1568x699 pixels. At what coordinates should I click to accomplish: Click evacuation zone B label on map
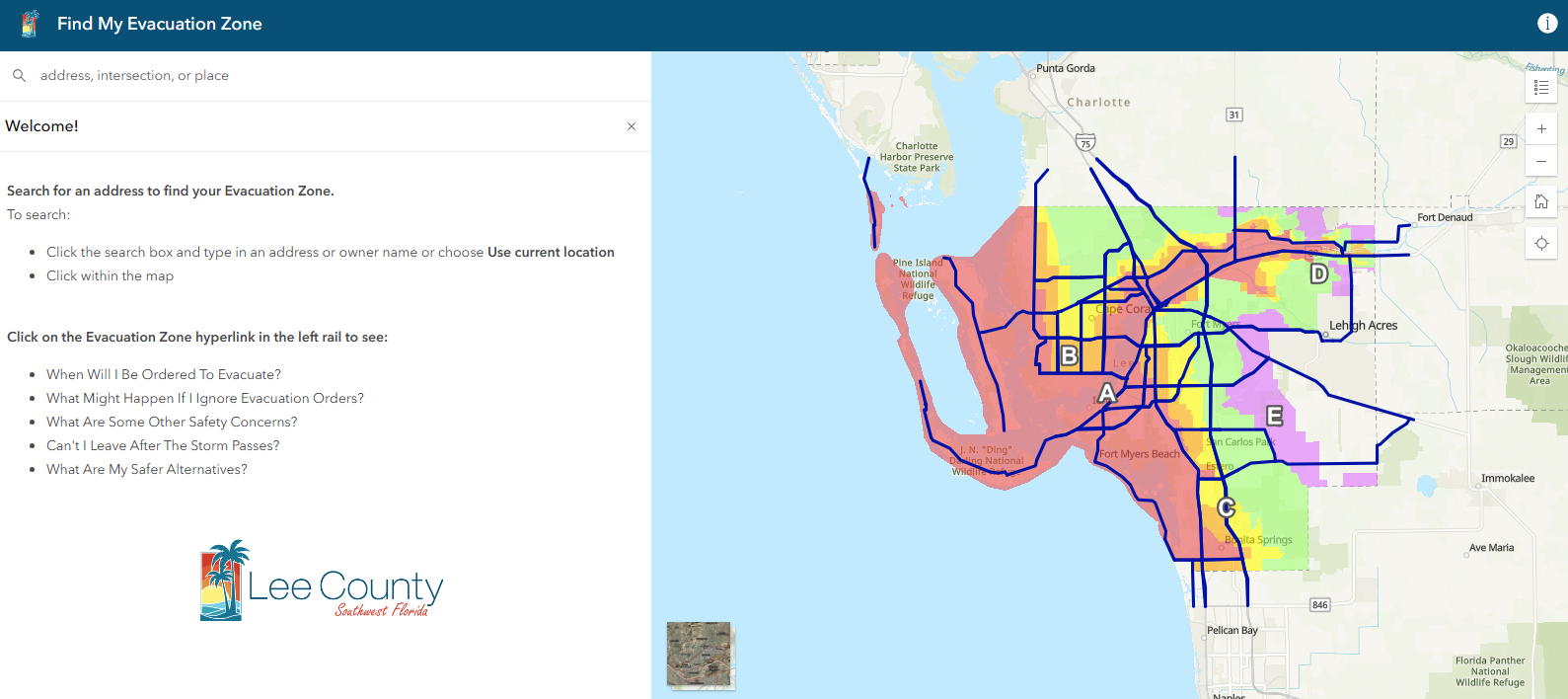(1069, 355)
